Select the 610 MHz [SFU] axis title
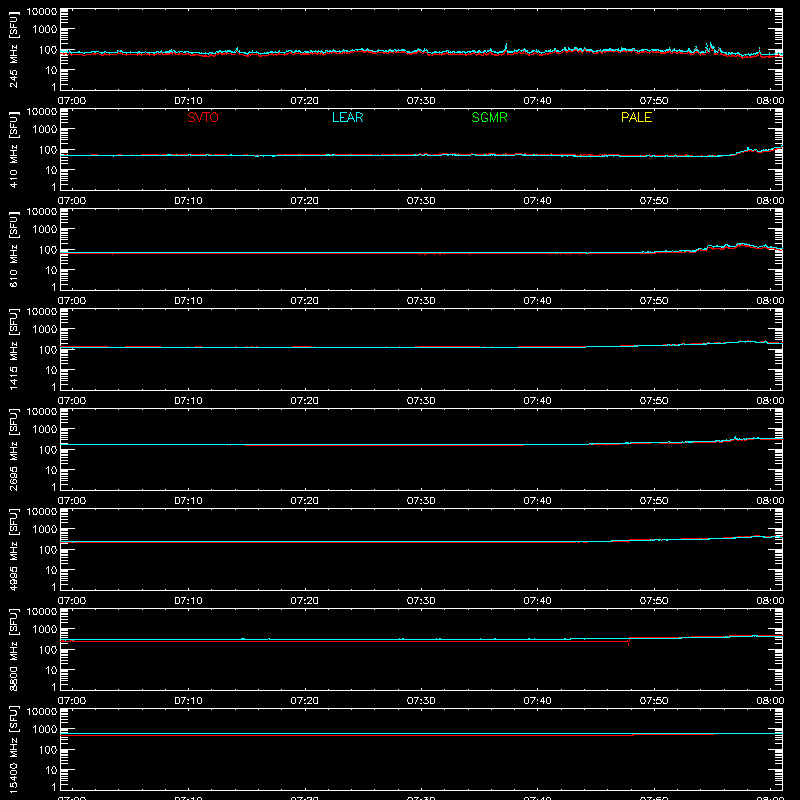 coord(13,250)
